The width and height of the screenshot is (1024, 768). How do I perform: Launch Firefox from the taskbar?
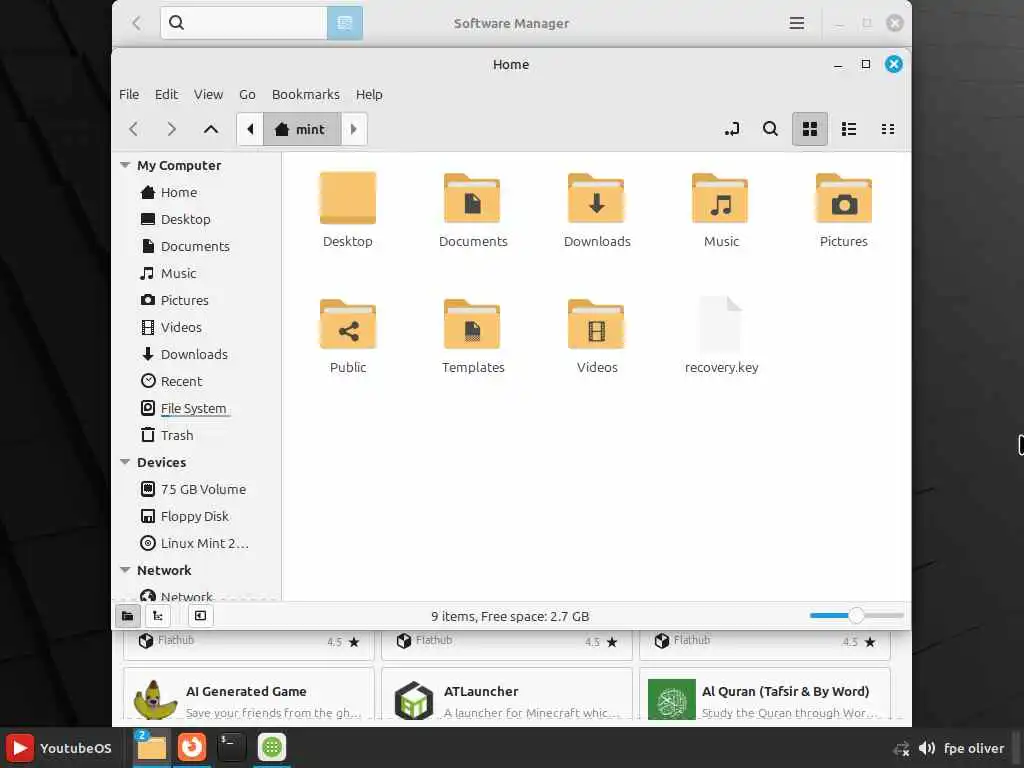191,747
